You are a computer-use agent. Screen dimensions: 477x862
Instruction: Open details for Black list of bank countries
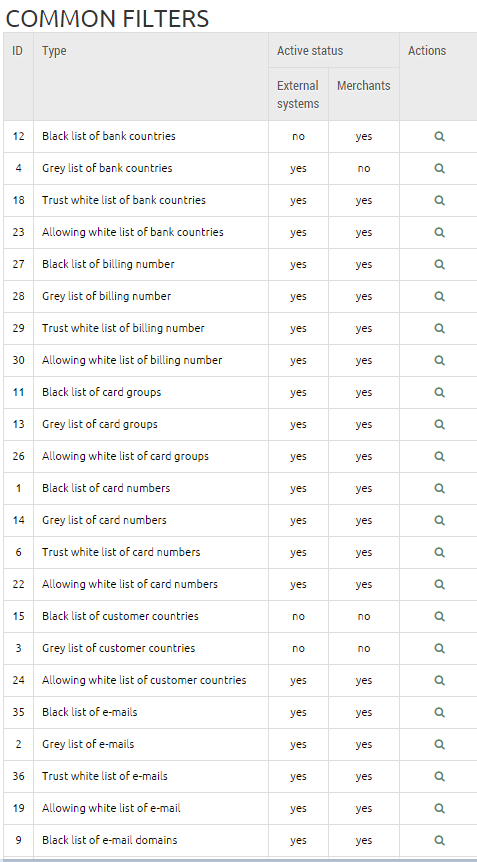(439, 136)
